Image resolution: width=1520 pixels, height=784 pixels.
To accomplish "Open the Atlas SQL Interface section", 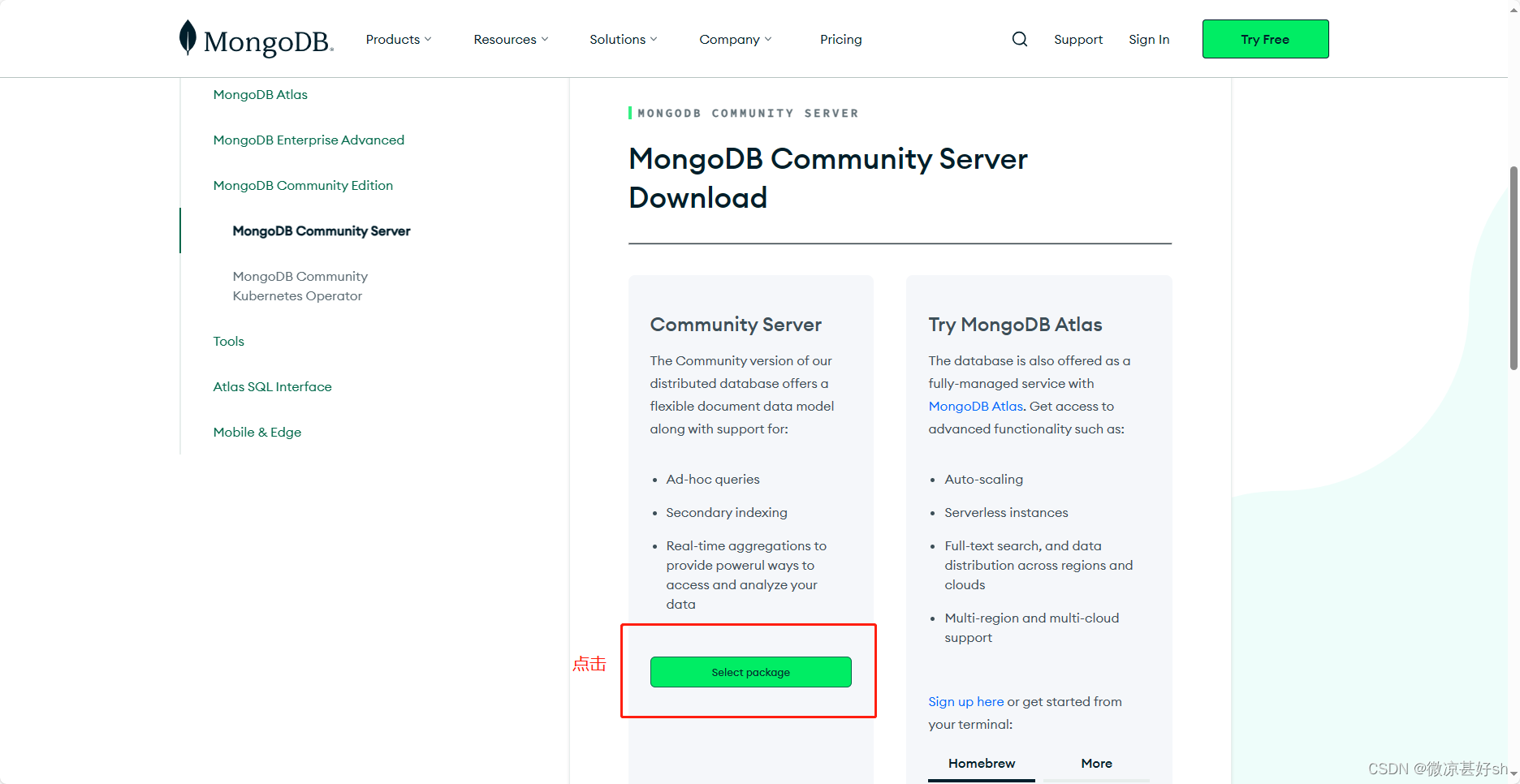I will click(x=272, y=386).
